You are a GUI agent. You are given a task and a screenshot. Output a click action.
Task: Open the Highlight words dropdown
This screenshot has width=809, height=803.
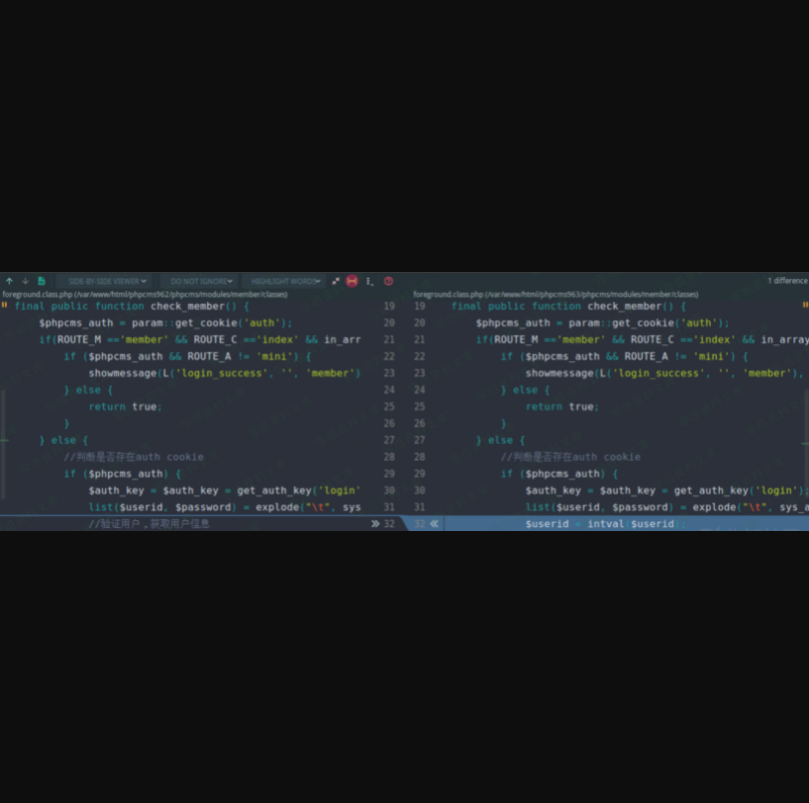click(284, 281)
